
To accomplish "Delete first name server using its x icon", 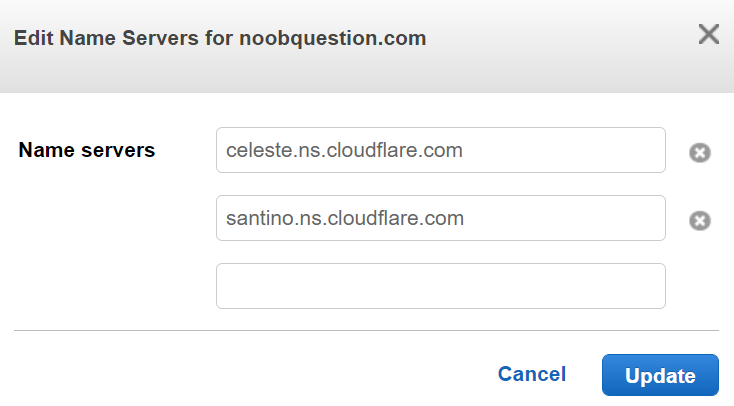I will (700, 153).
